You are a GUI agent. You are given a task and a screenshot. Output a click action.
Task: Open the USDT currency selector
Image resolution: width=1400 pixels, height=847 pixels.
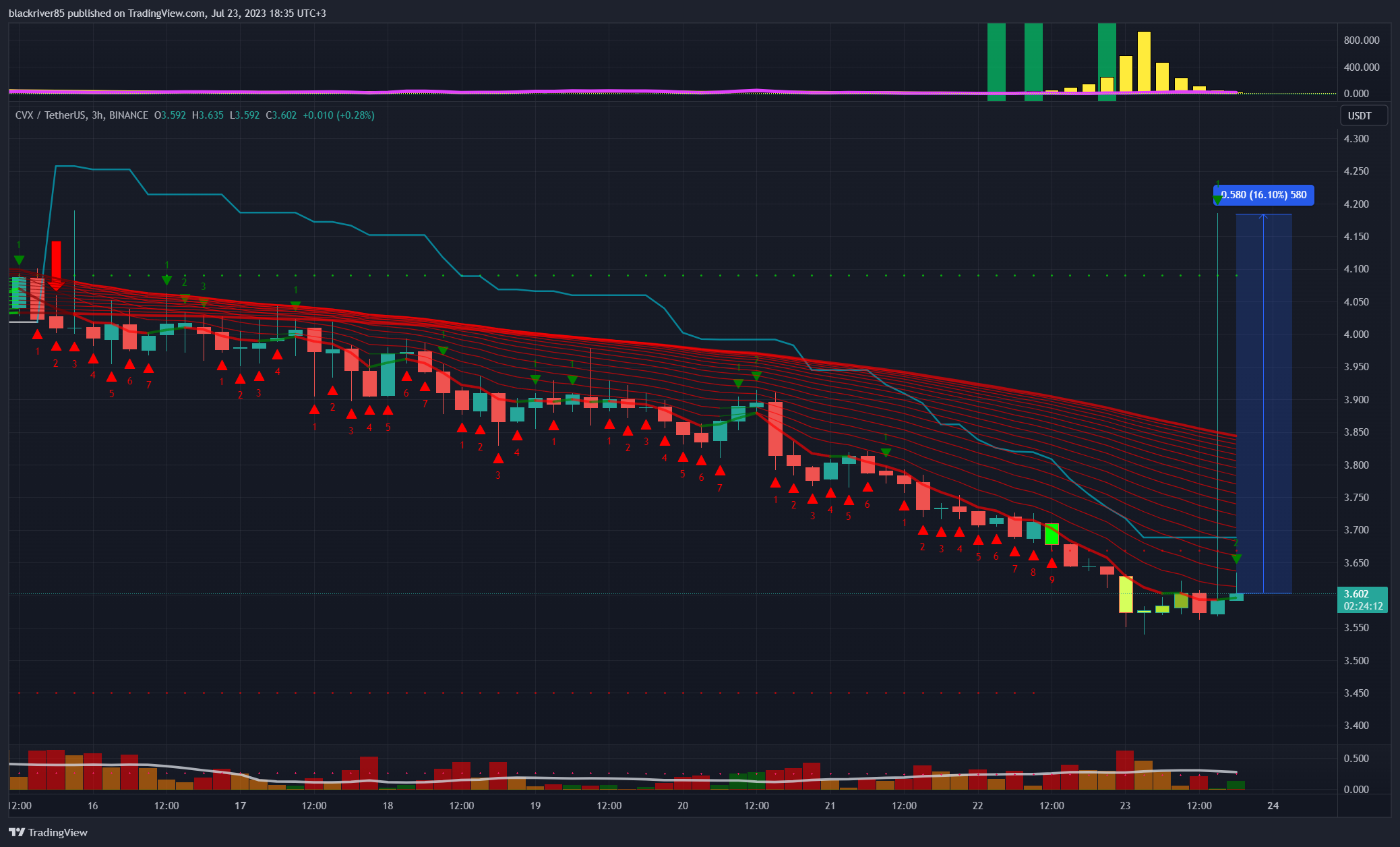point(1364,115)
